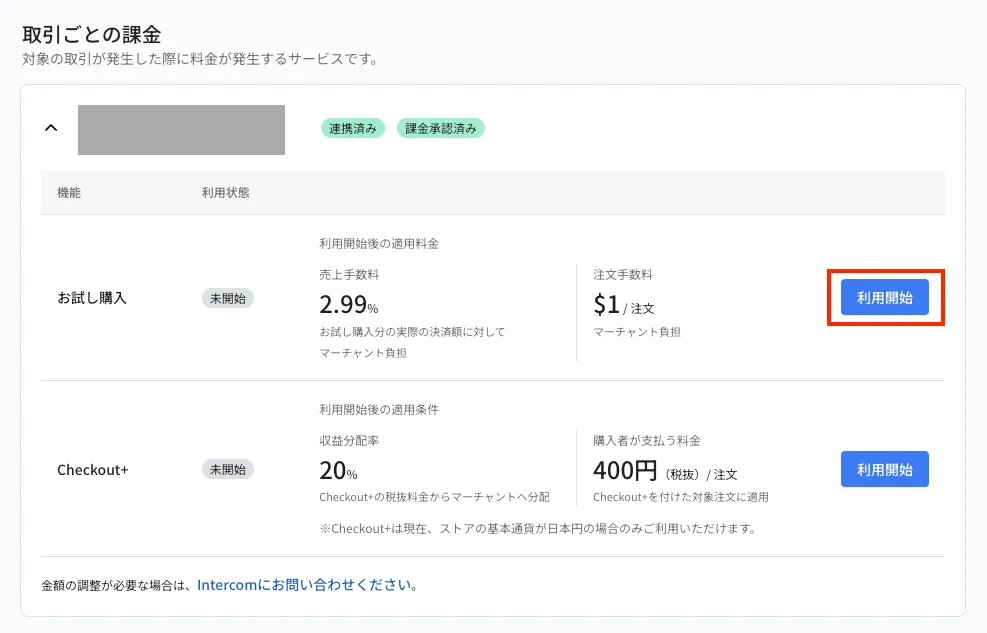Image resolution: width=987 pixels, height=633 pixels.
Task: Select the お試し購入 feature name
Action: tap(92, 298)
